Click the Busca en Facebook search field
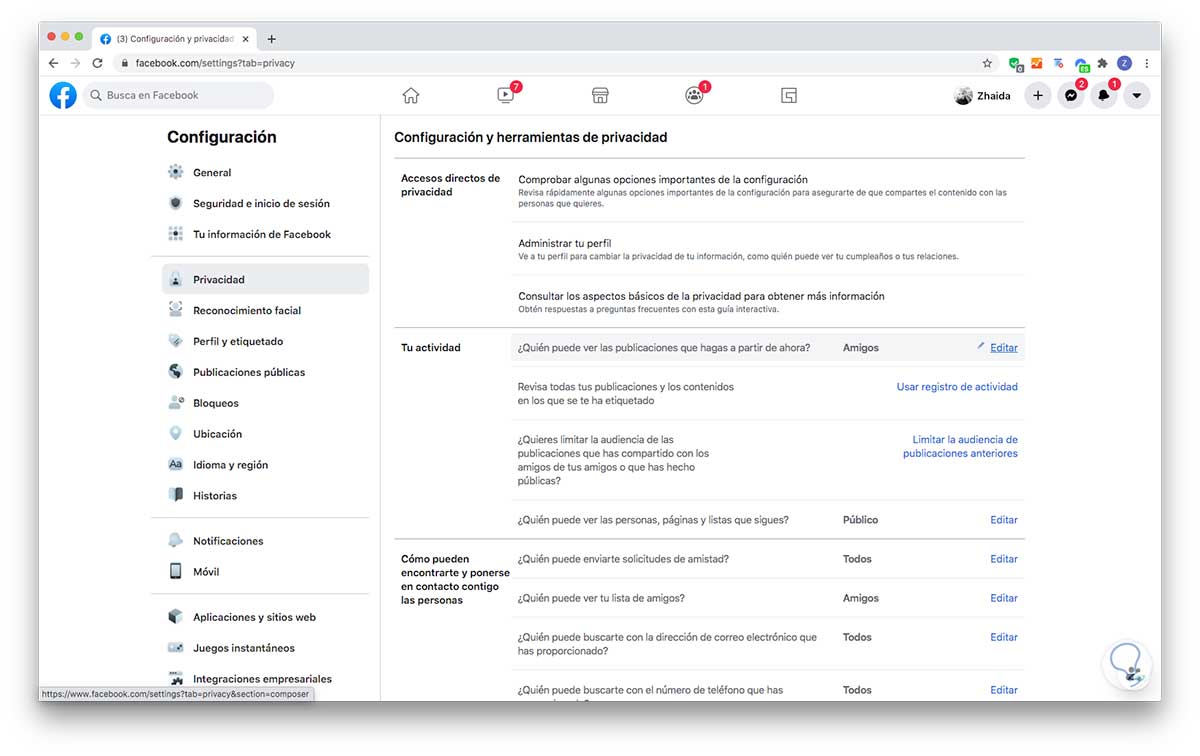 (180, 96)
